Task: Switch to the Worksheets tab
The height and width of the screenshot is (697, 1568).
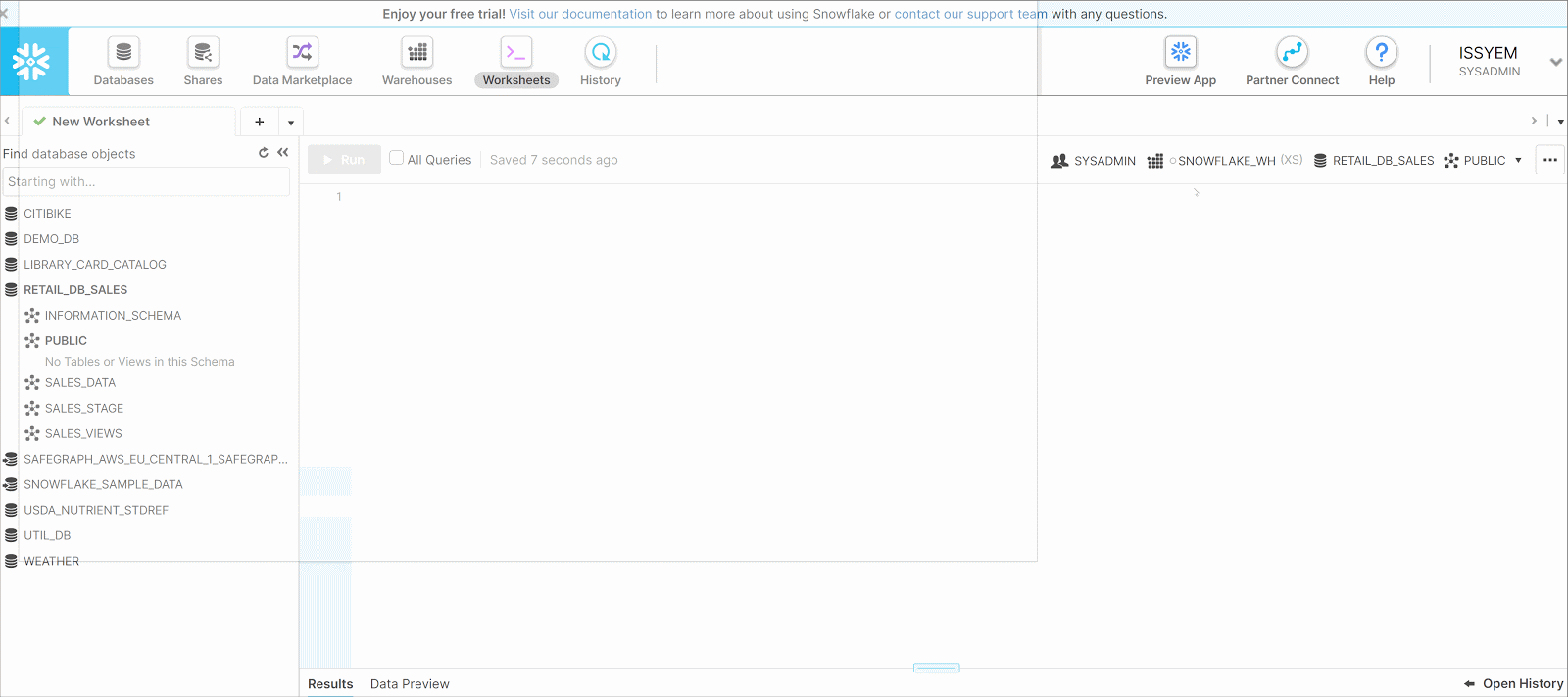Action: click(516, 62)
